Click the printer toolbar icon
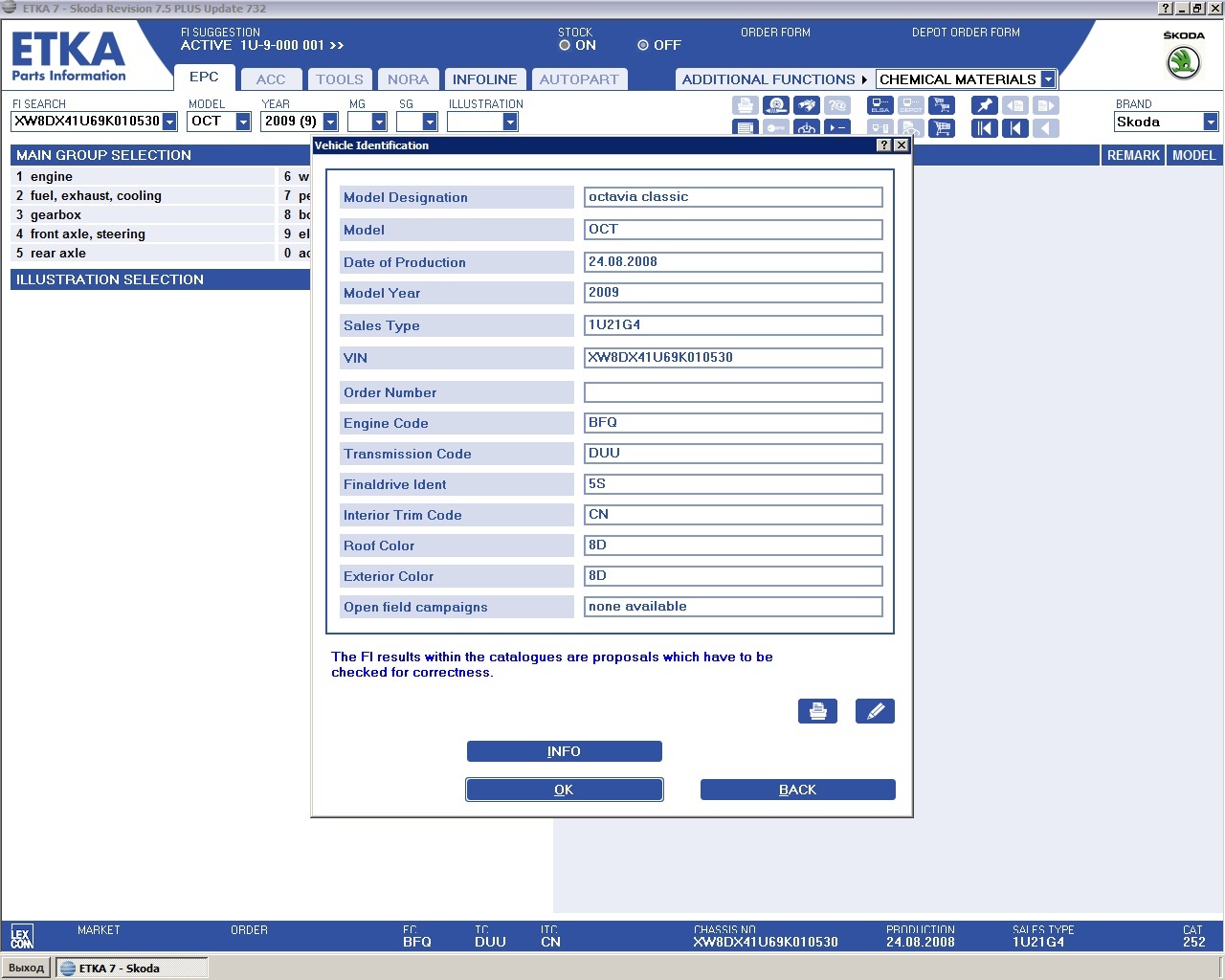The image size is (1225, 980). (x=746, y=105)
